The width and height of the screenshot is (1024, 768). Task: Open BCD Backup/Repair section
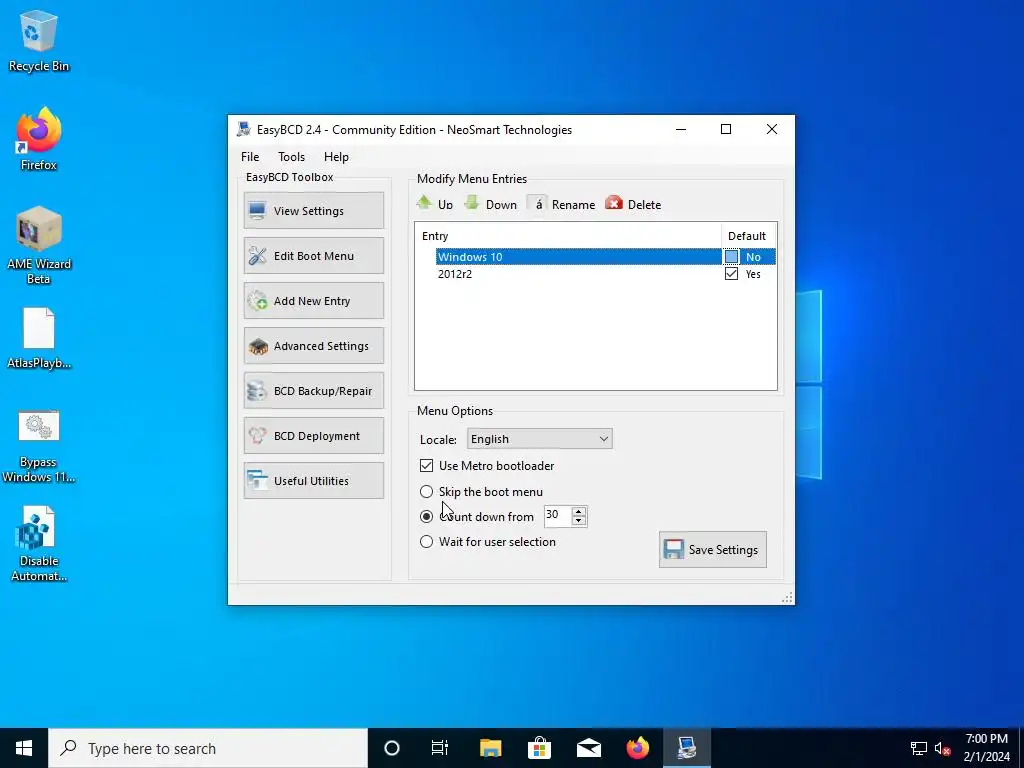click(313, 391)
